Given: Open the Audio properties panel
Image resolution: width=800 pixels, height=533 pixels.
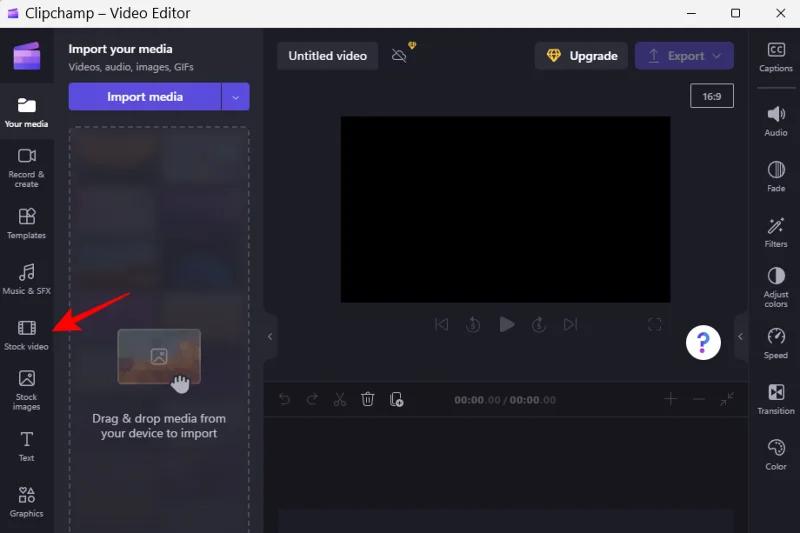Looking at the screenshot, I should (776, 121).
